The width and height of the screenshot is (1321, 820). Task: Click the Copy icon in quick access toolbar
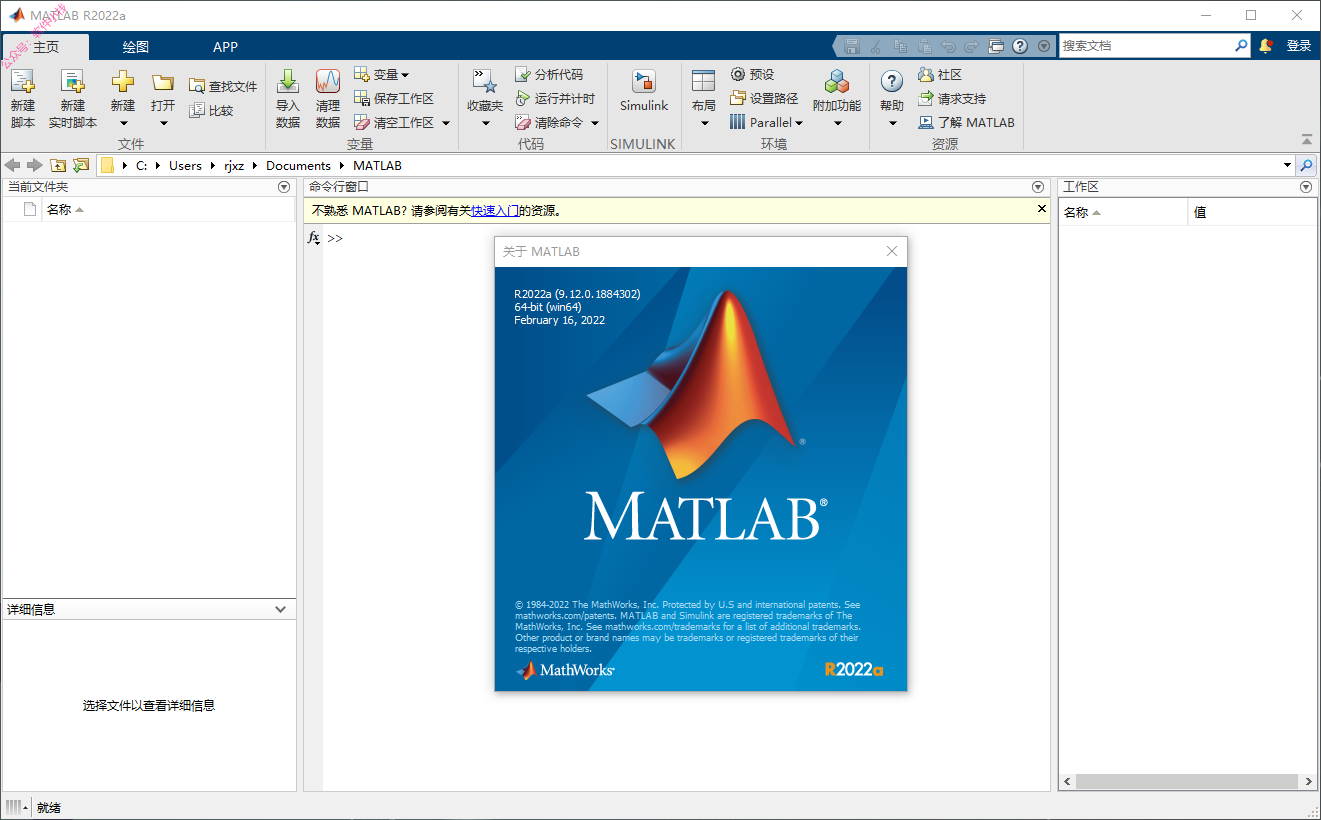(900, 46)
